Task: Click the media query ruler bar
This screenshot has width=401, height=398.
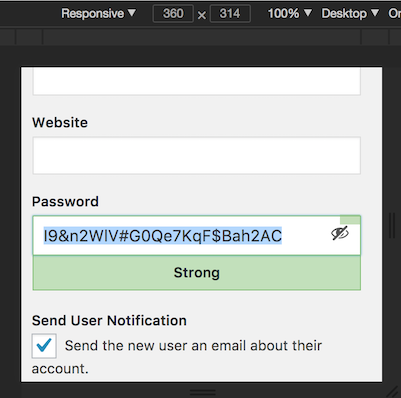Action: pyautogui.click(x=200, y=37)
